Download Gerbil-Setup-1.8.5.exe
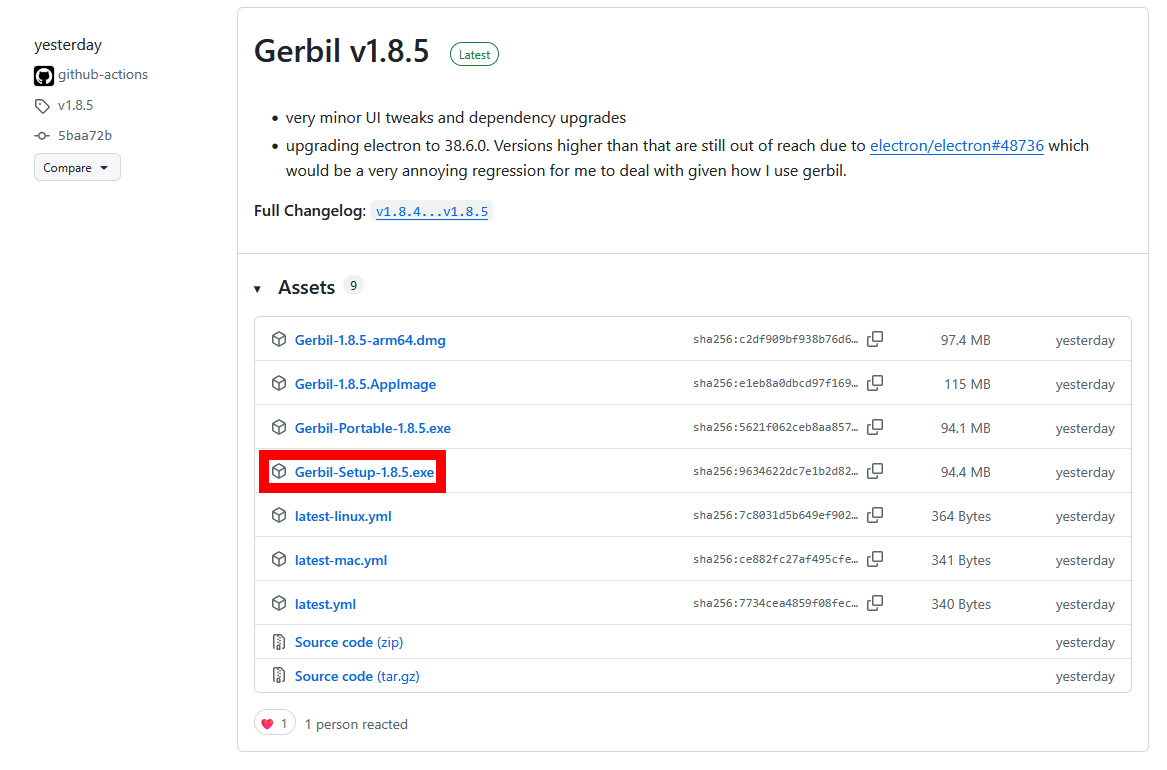This screenshot has width=1167, height=770. (364, 472)
